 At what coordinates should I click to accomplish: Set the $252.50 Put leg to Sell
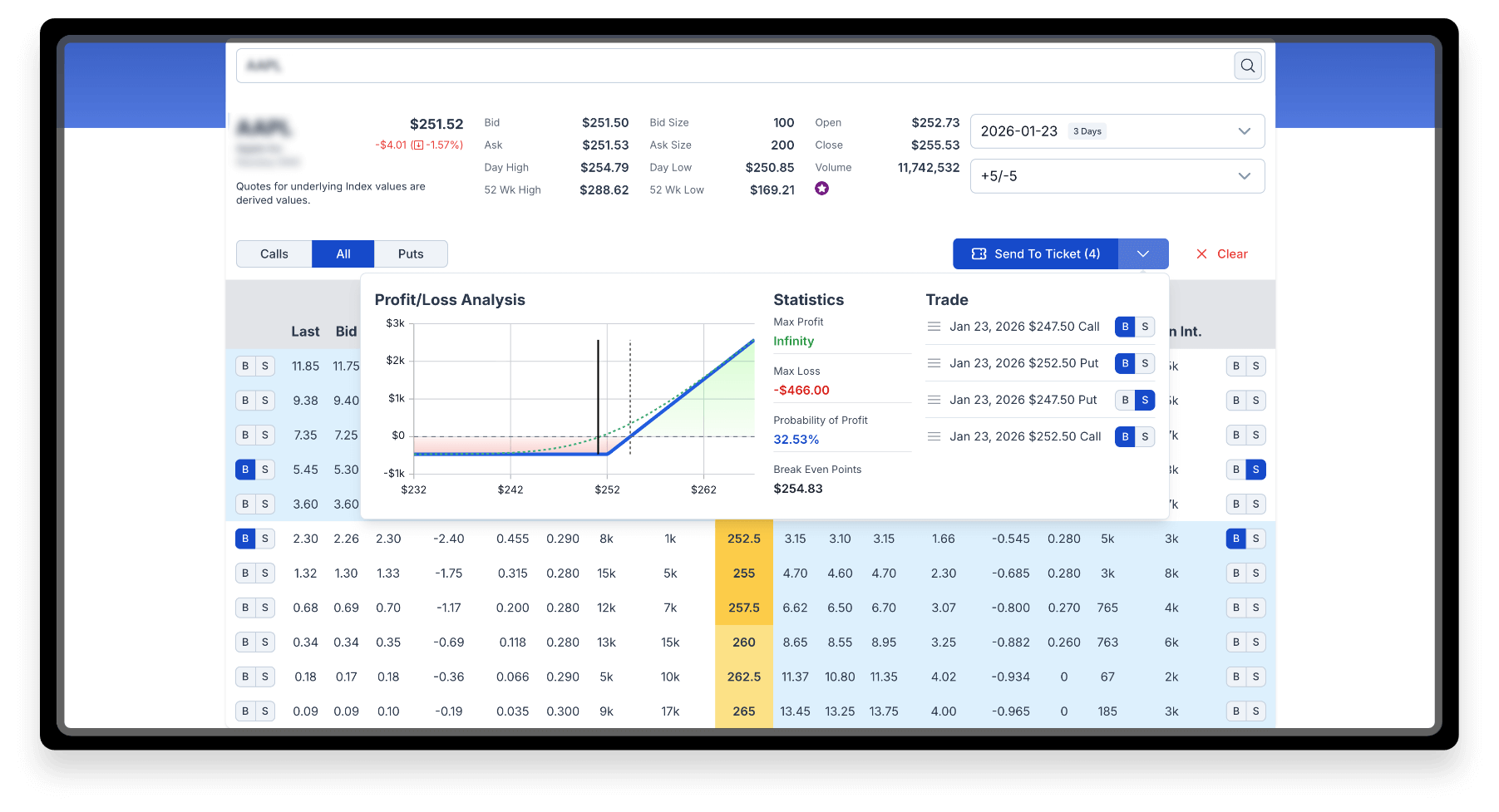pyautogui.click(x=1145, y=363)
